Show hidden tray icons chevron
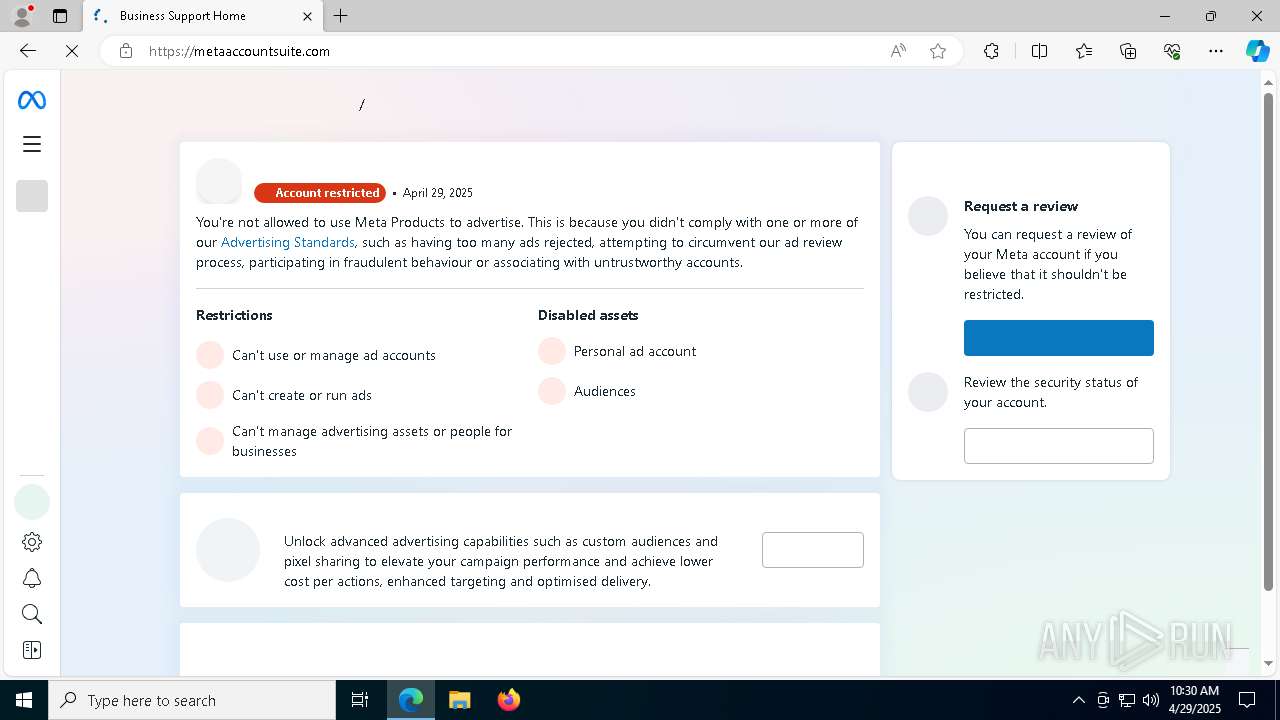Screen dimensions: 1280x720 [x=1079, y=700]
